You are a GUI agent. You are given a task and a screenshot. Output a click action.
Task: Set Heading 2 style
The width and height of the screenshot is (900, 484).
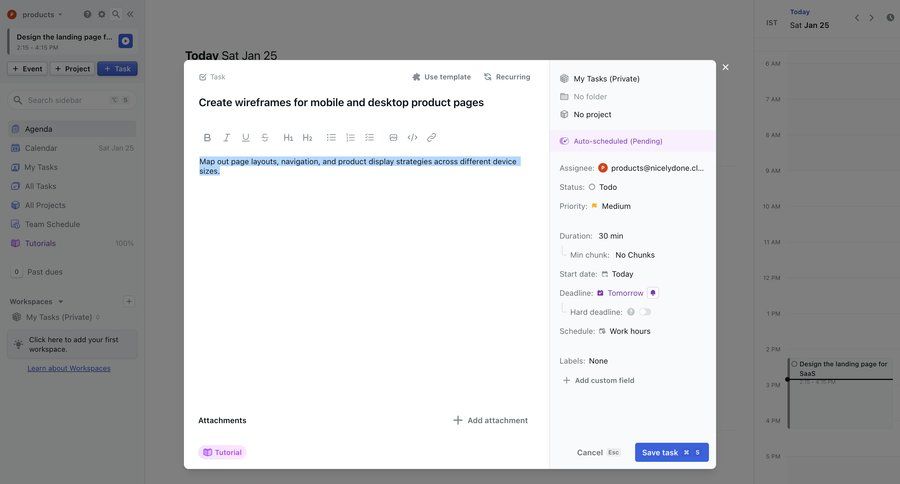308,137
